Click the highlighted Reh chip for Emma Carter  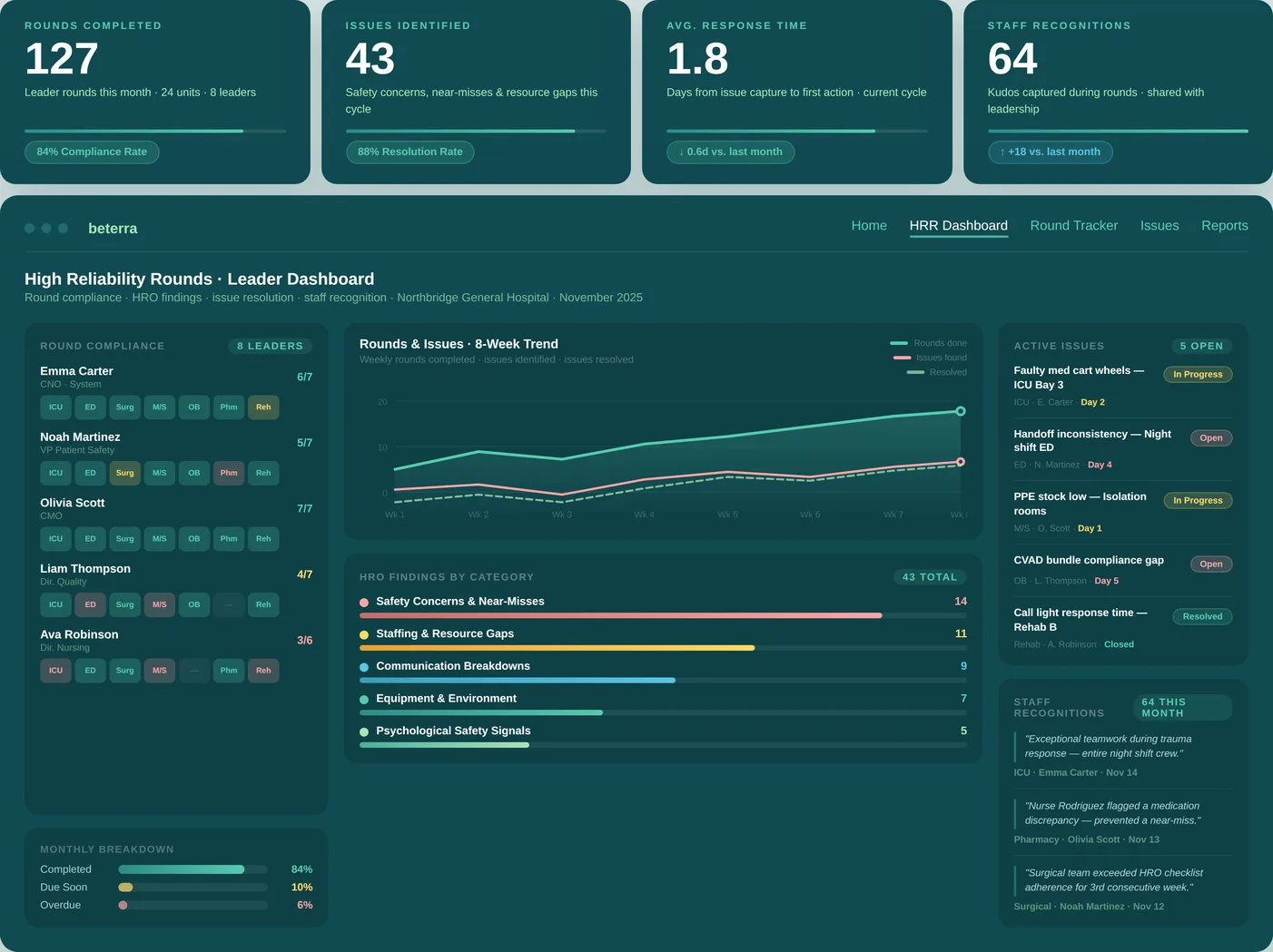(x=263, y=407)
